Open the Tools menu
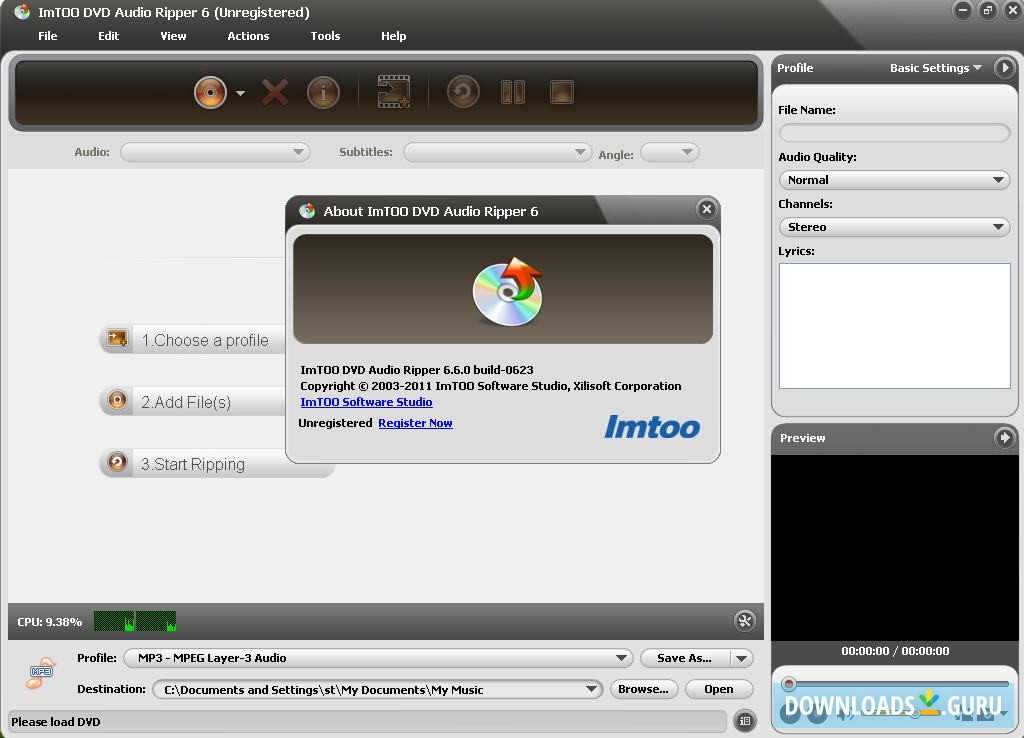Viewport: 1024px width, 738px height. click(x=325, y=36)
